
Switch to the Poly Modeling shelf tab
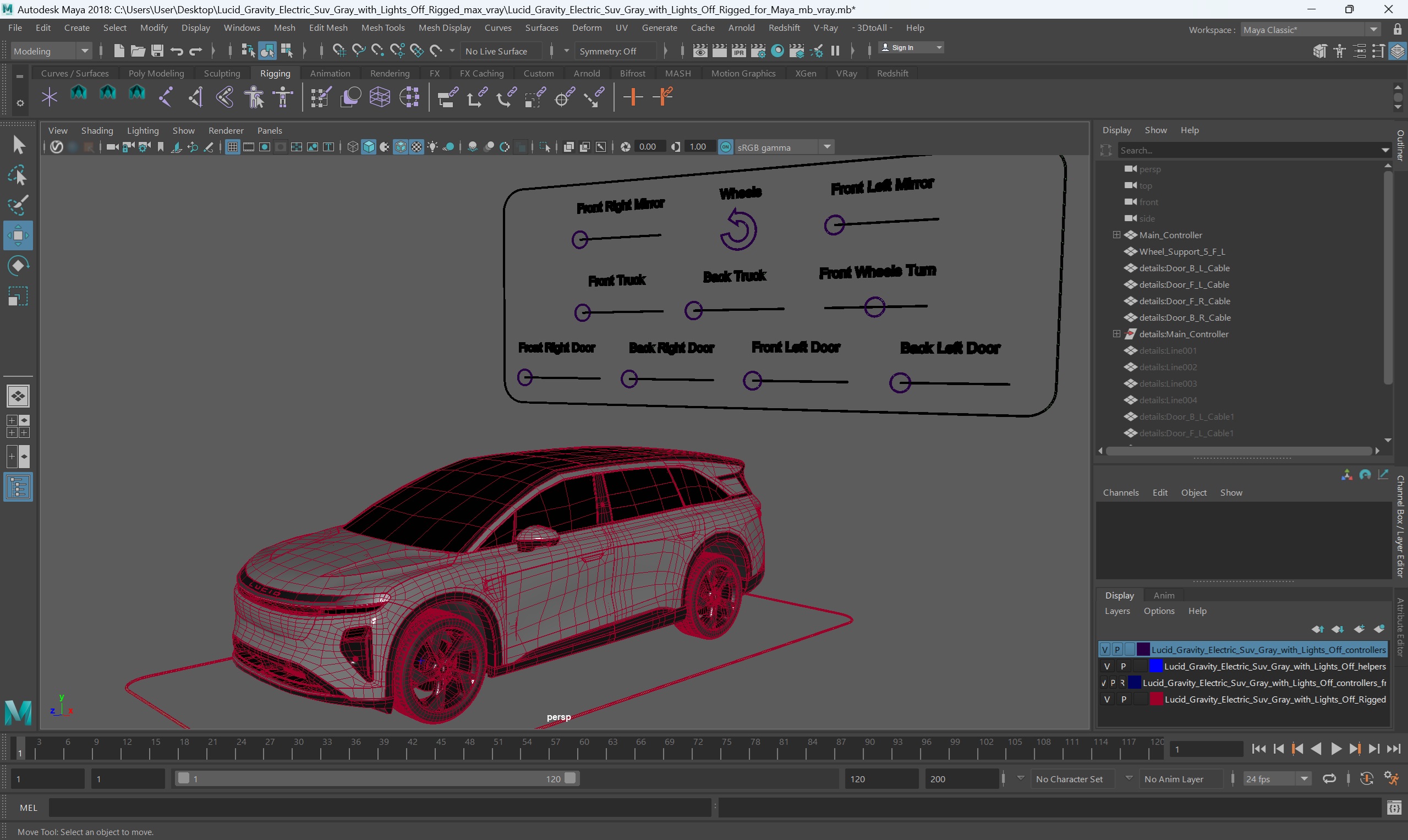pos(156,74)
